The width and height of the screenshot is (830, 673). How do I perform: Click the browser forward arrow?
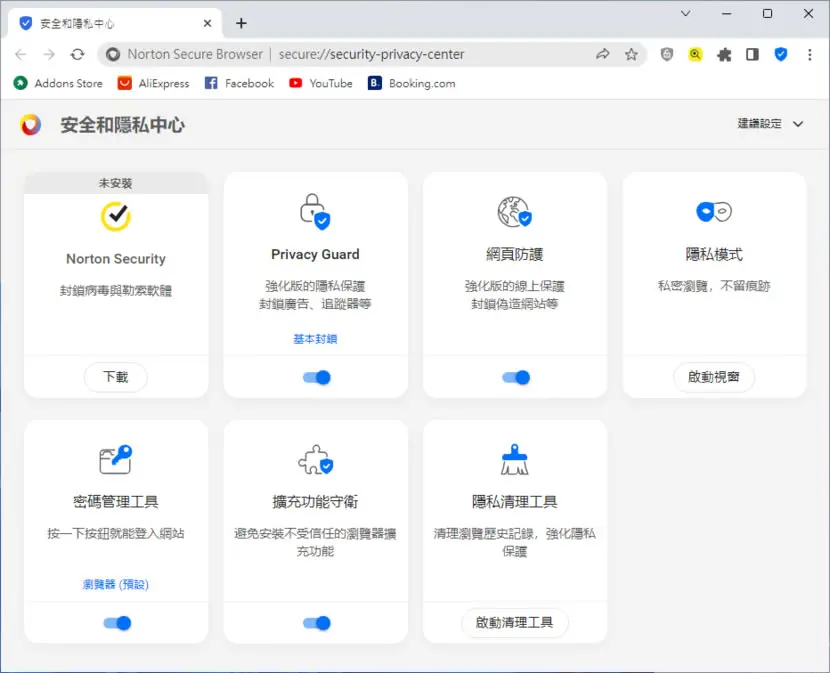pos(49,54)
